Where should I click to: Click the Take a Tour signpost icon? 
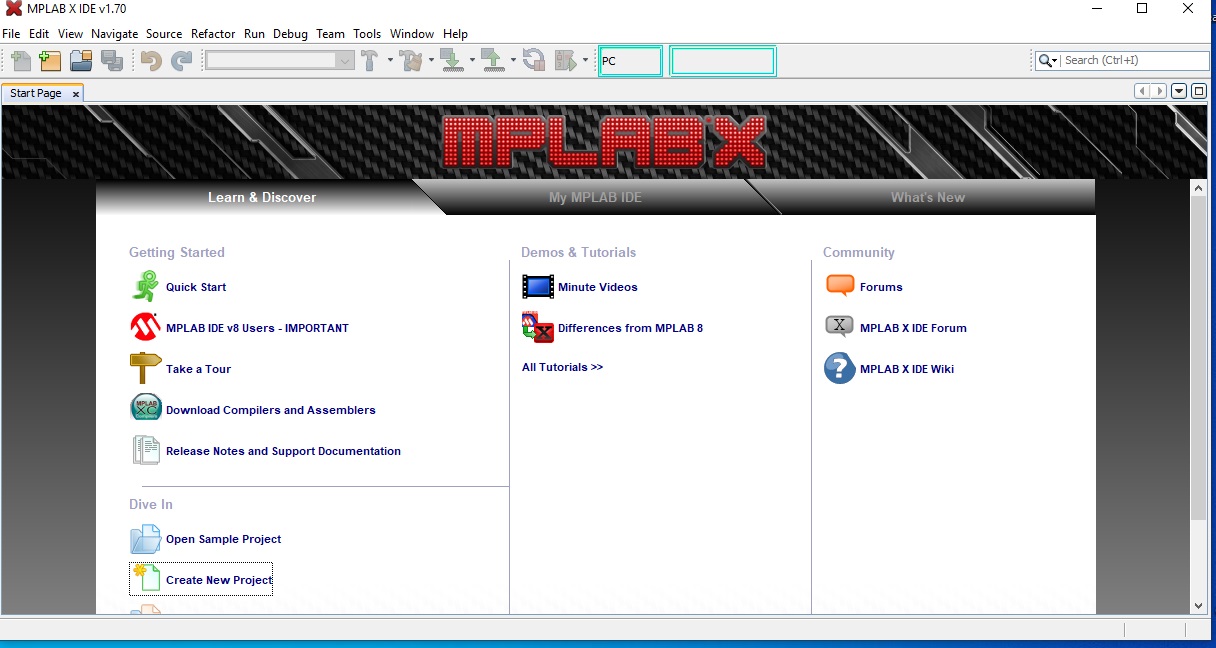[x=145, y=369]
